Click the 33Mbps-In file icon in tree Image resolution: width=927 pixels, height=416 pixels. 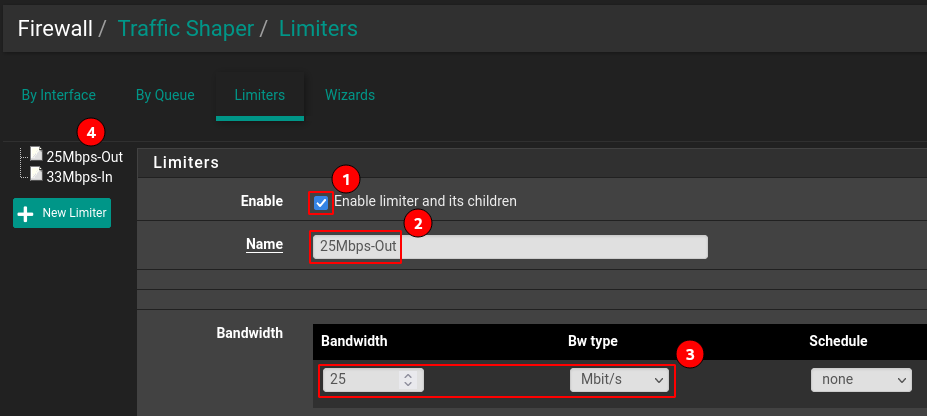[37, 175]
